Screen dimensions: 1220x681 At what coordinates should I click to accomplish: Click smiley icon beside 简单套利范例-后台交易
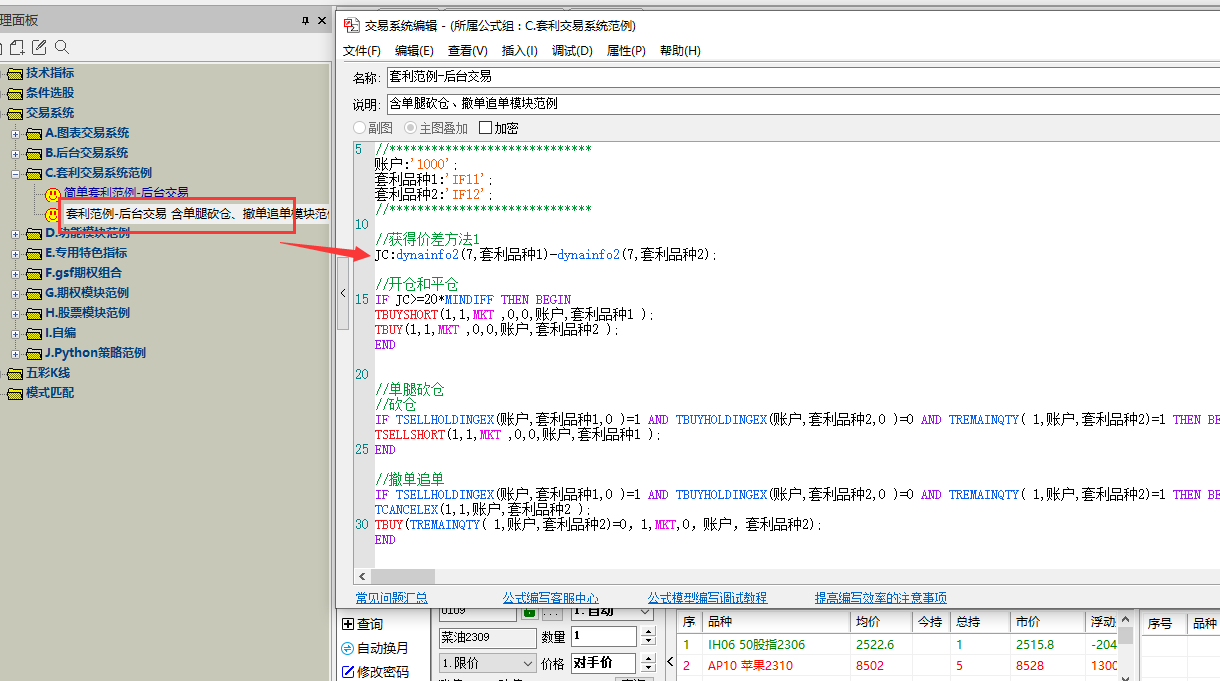53,193
